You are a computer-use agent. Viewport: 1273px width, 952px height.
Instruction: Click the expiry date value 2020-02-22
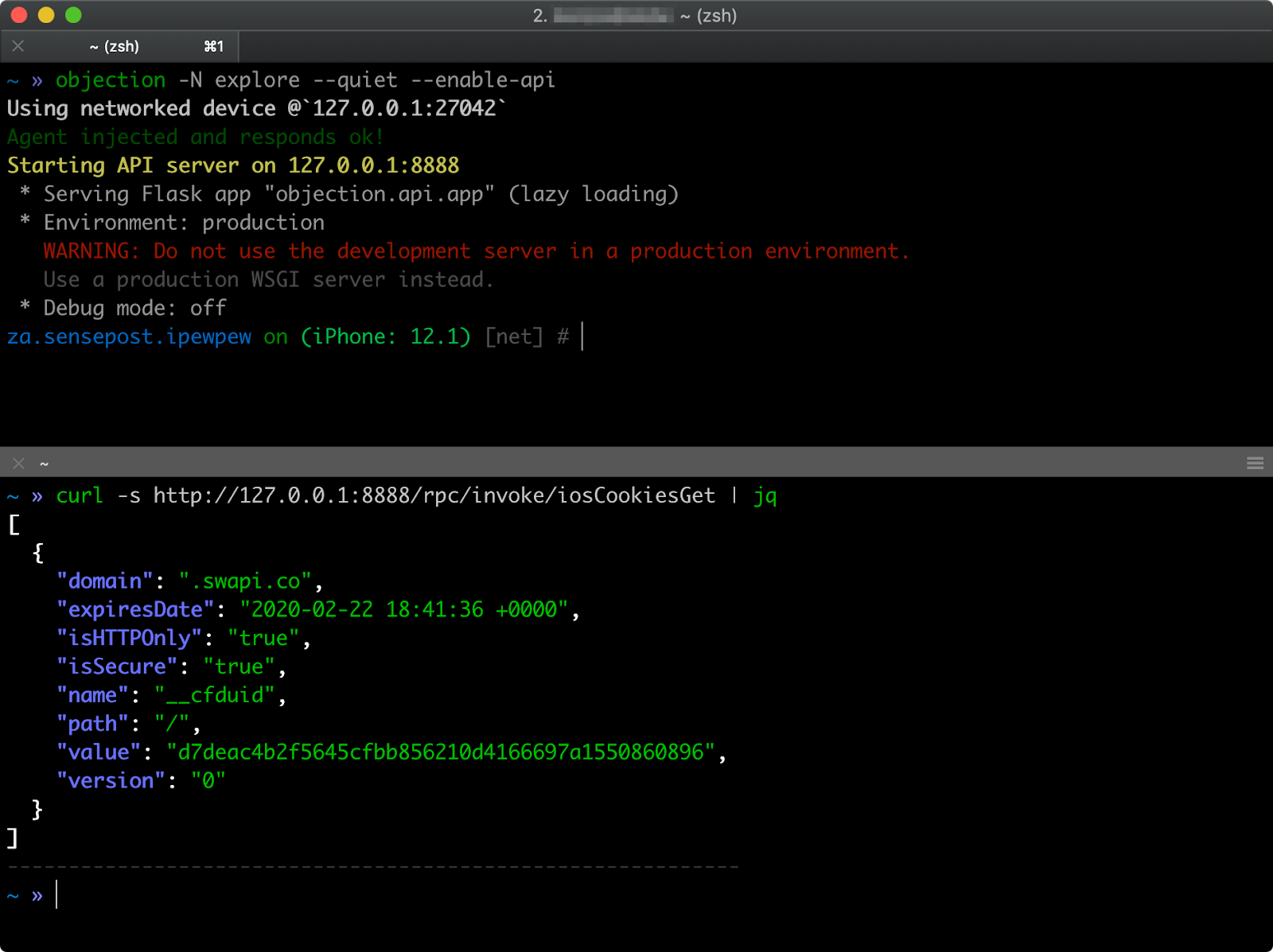click(x=404, y=610)
